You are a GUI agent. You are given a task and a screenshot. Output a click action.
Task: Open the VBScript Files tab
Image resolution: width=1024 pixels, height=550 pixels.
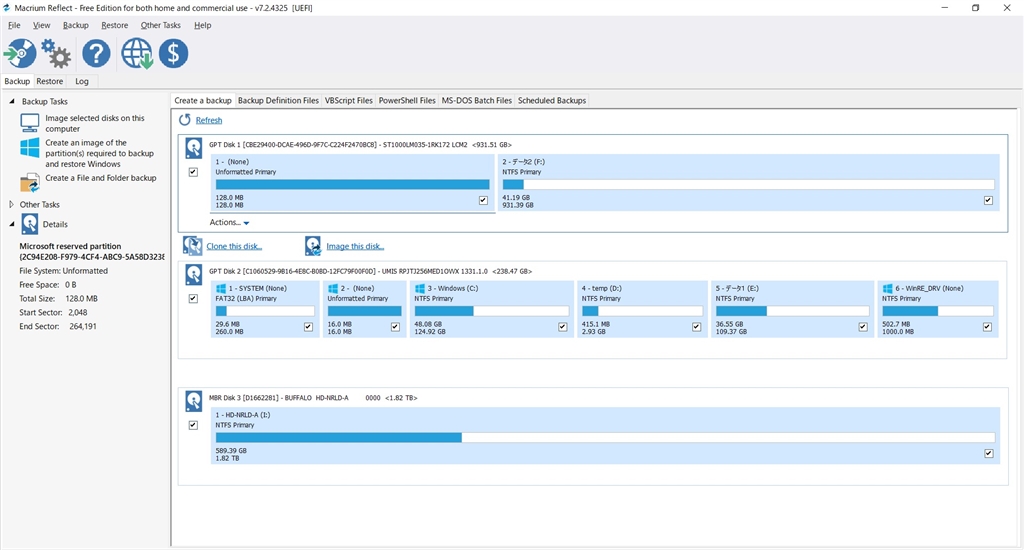tap(349, 101)
